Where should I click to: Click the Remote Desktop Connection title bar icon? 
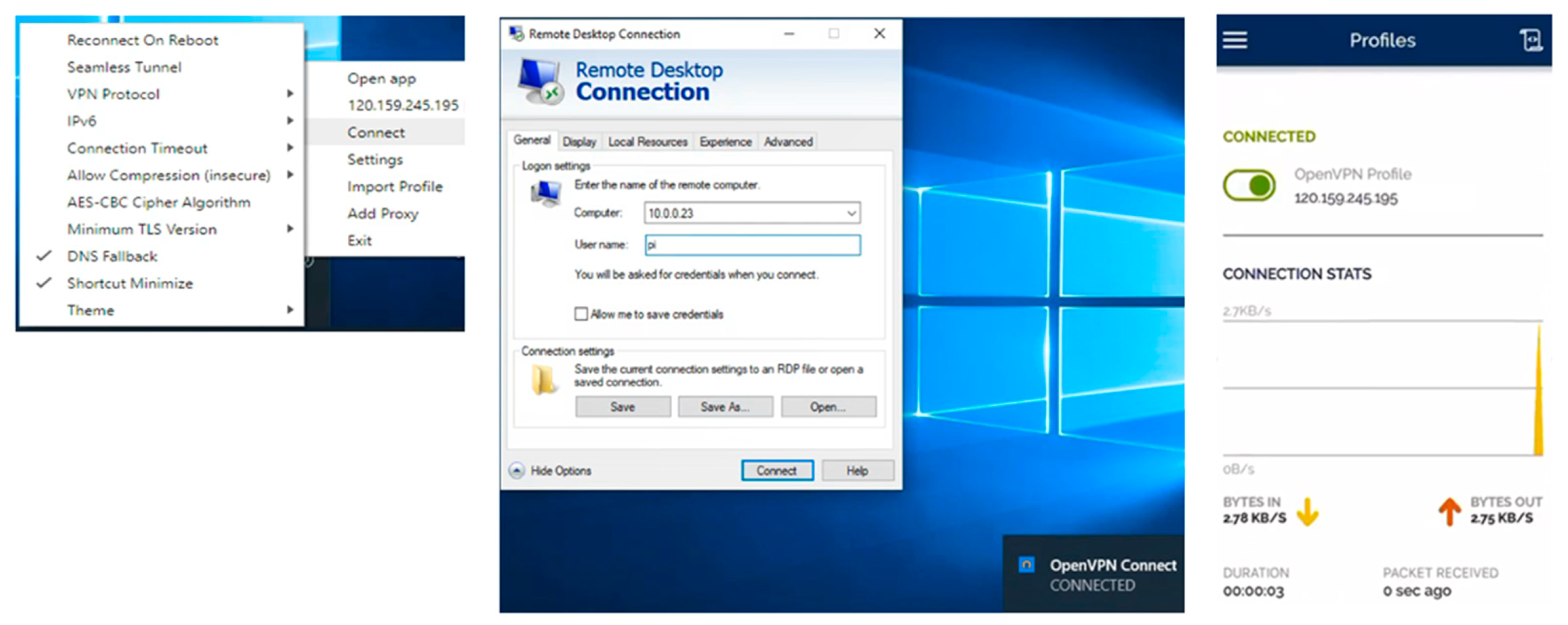[x=517, y=34]
